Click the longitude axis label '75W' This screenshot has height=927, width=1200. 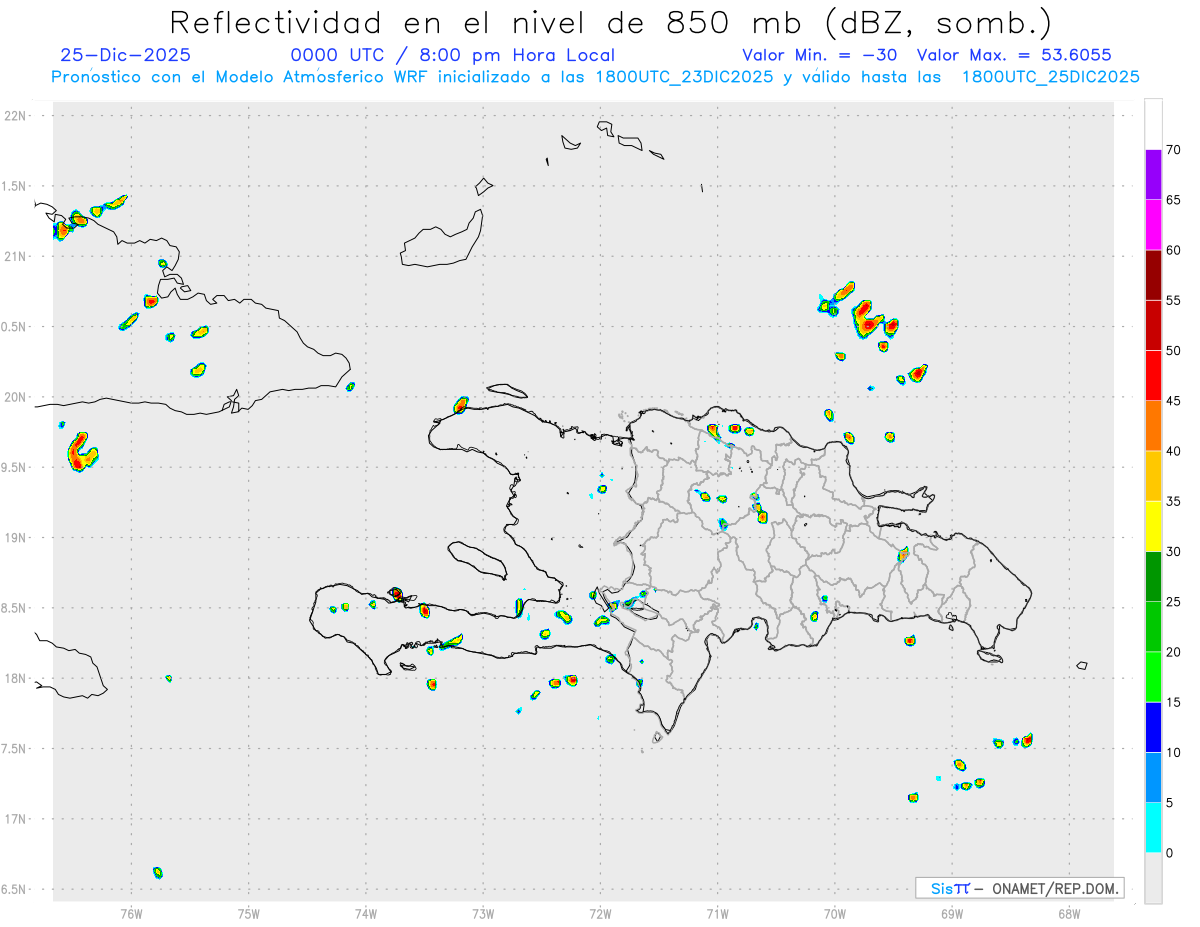point(249,914)
